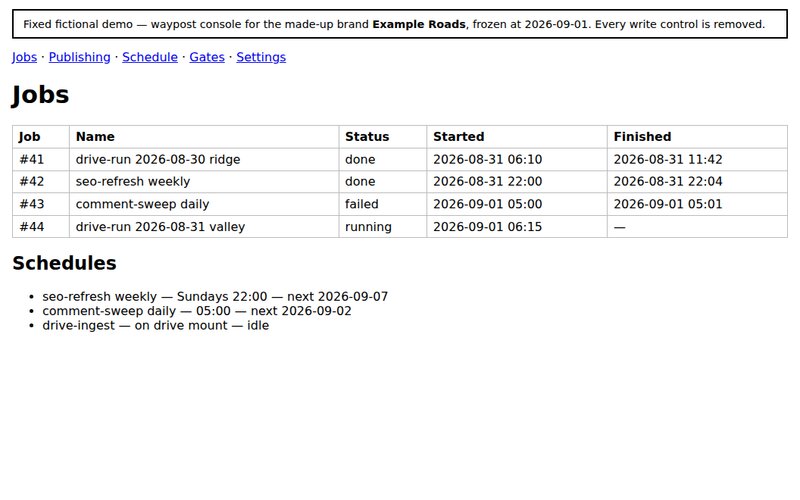The width and height of the screenshot is (800, 500).
Task: Click the dash in job #44 Finished cell
Action: pyautogui.click(x=620, y=227)
